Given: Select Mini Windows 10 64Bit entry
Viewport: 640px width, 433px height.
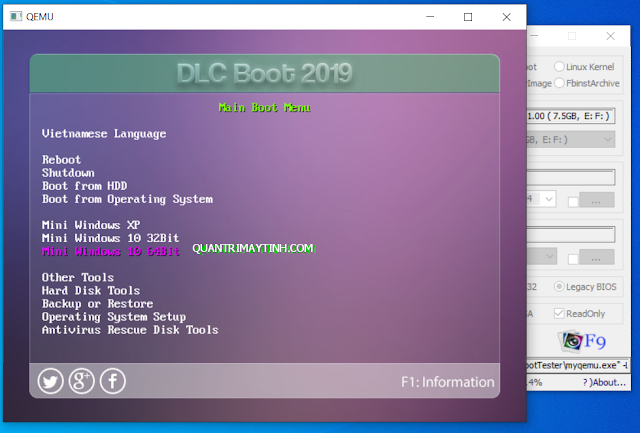Looking at the screenshot, I should click(111, 251).
